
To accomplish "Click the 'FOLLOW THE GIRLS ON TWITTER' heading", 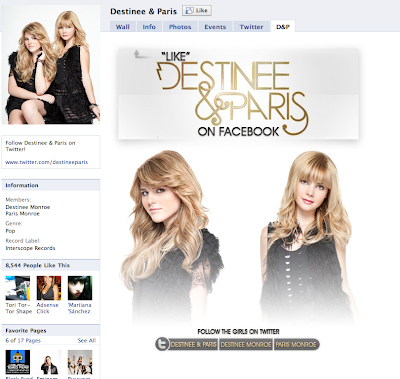I will click(238, 332).
